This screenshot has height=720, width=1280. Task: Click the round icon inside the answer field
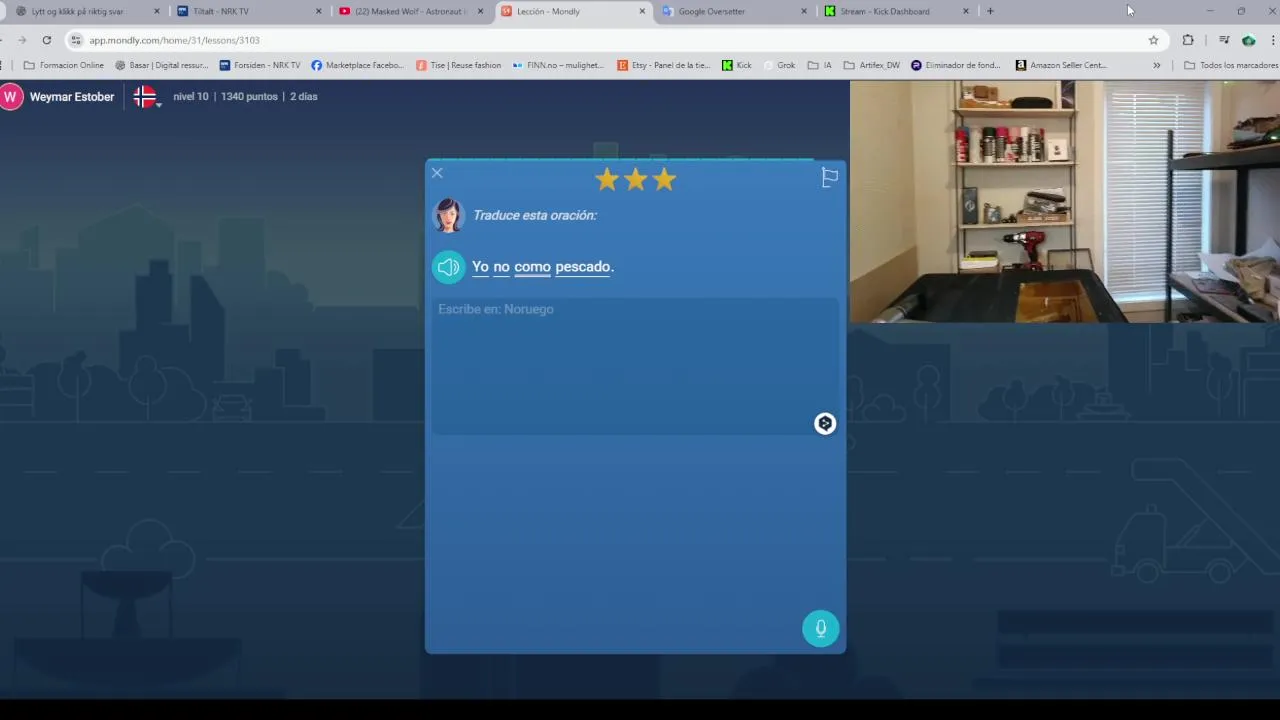click(x=825, y=424)
